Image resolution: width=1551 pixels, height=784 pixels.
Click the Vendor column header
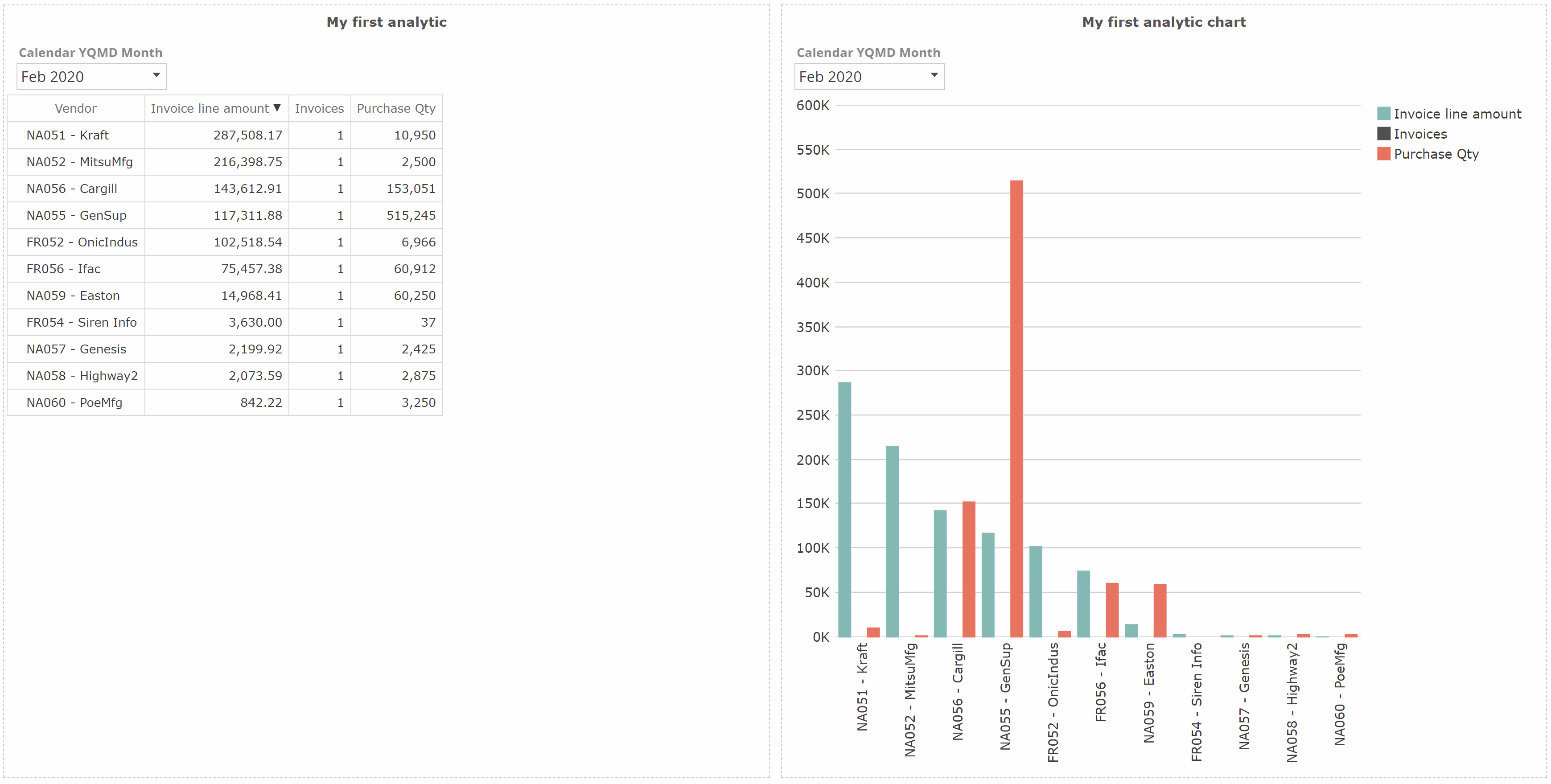(x=75, y=108)
